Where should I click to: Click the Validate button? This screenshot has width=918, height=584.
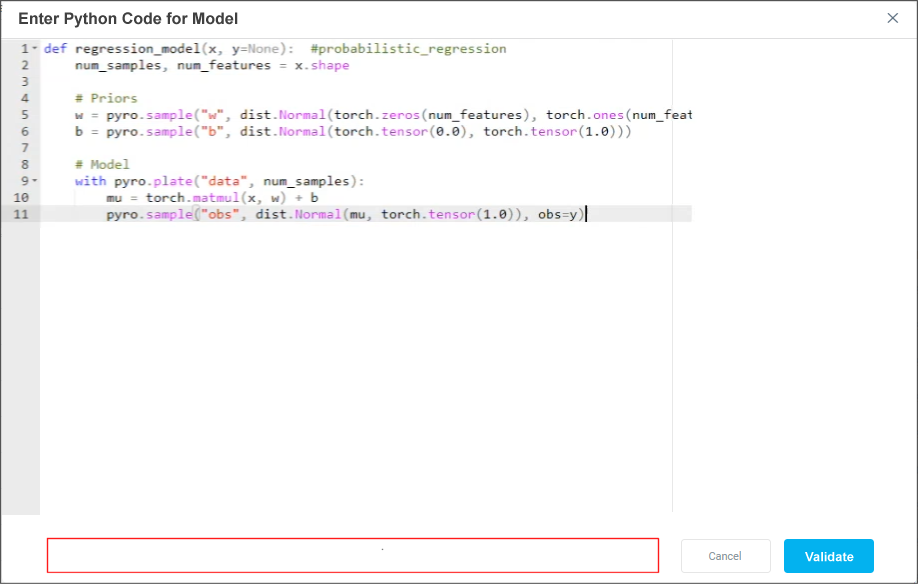[x=828, y=556]
